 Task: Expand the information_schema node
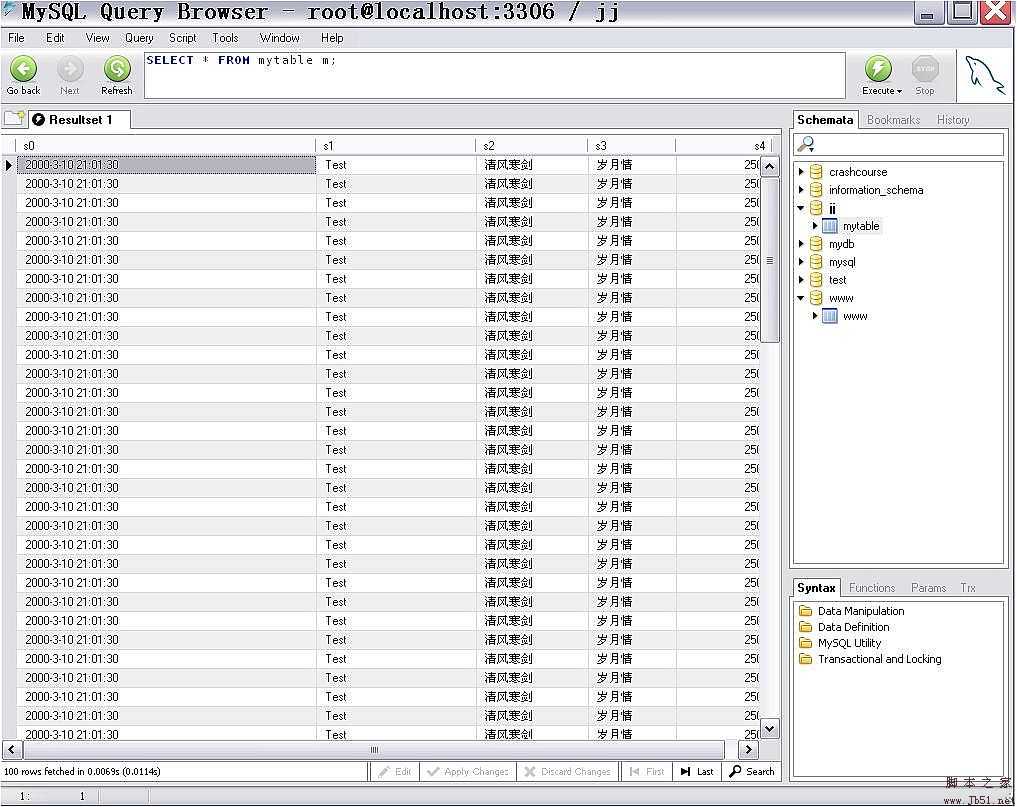tap(801, 190)
